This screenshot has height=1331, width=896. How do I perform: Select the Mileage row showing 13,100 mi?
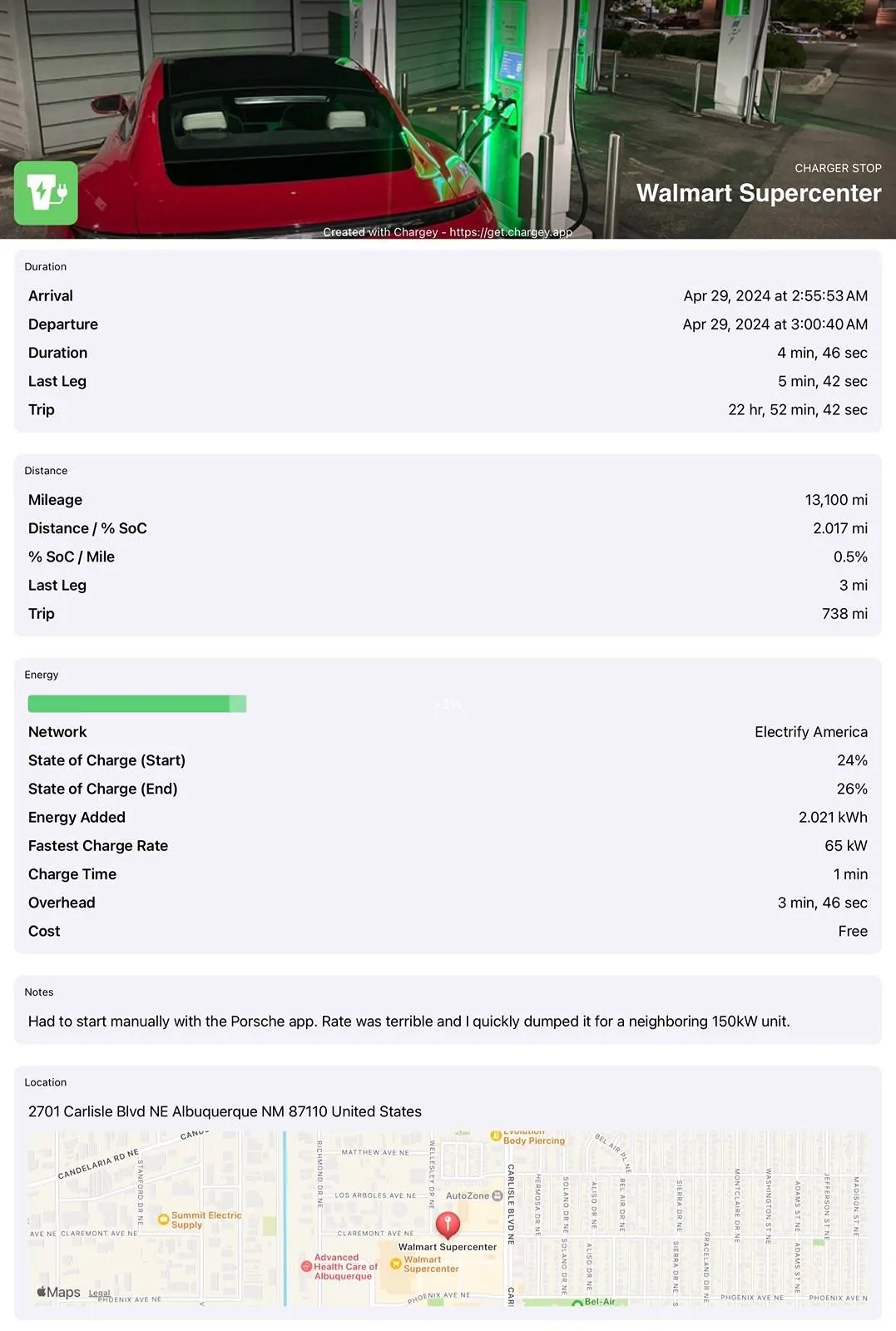[x=448, y=500]
